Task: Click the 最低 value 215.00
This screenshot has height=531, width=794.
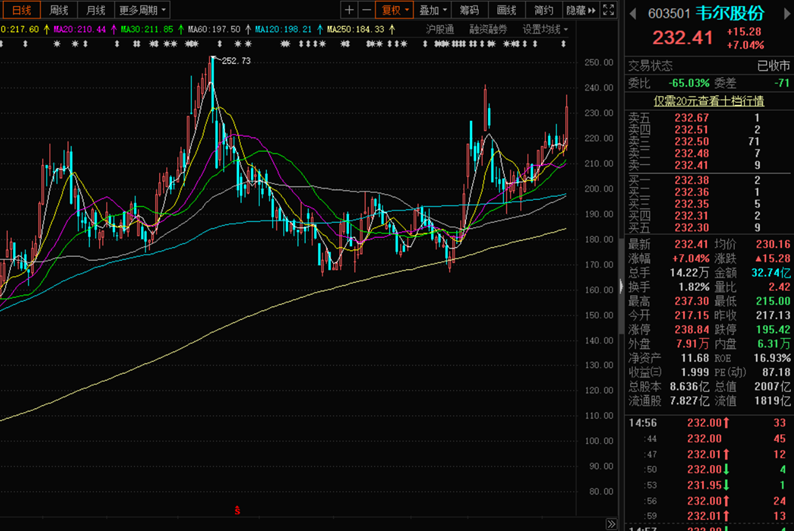Action: click(773, 301)
